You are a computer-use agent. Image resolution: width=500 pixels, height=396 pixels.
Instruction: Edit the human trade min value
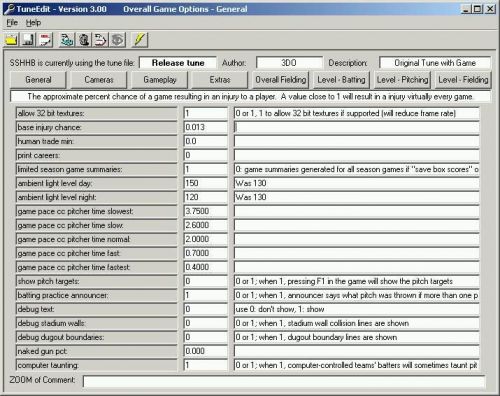[205, 141]
